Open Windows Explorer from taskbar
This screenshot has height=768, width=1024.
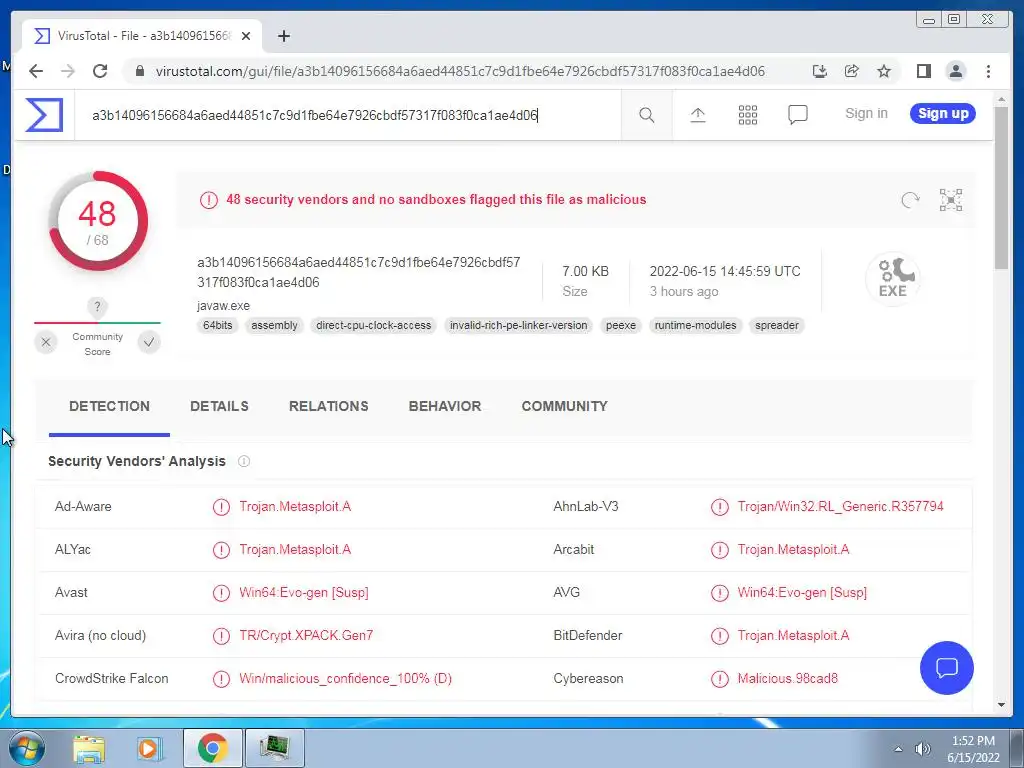88,748
